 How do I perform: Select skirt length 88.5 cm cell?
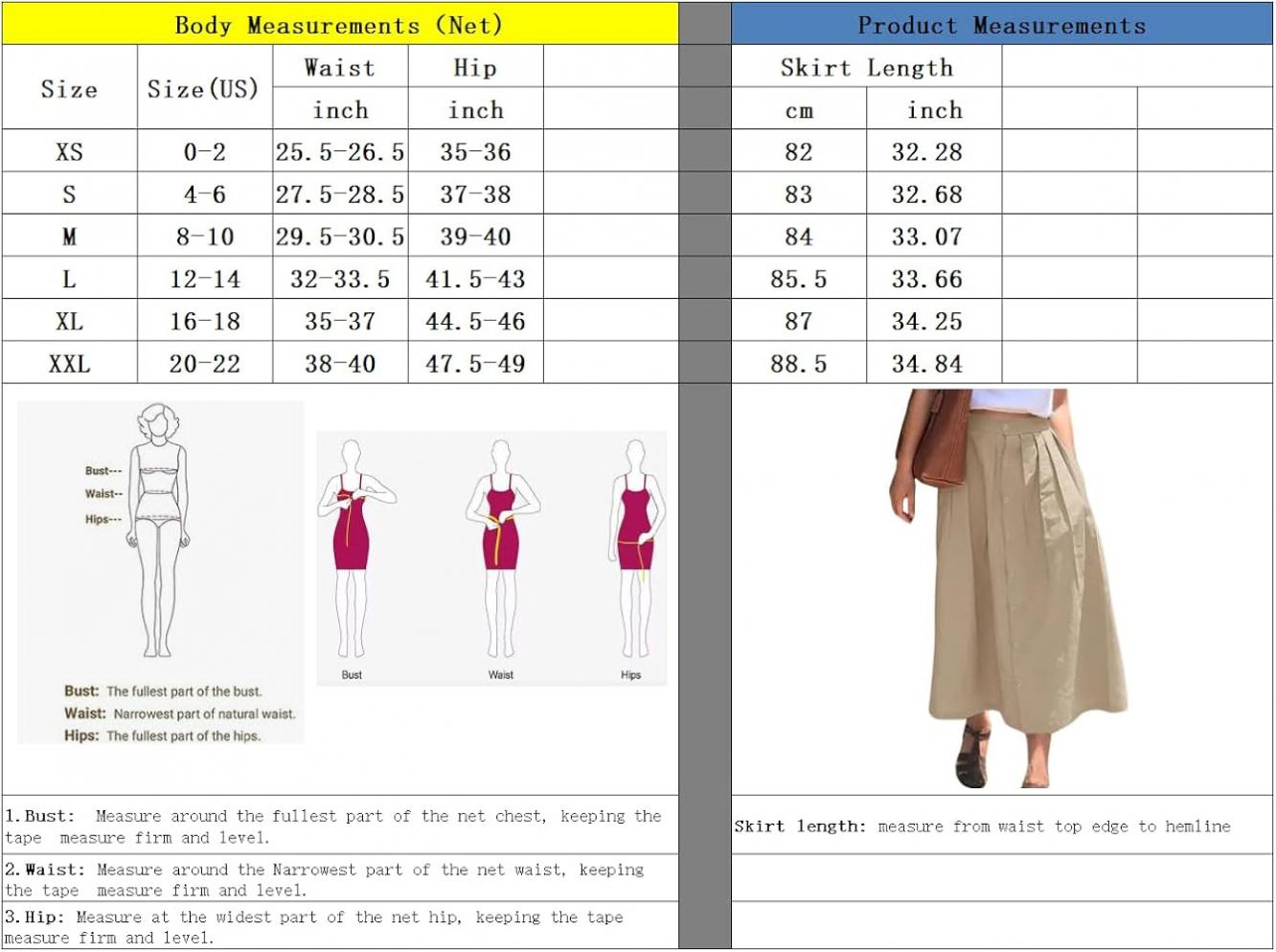[x=799, y=363]
